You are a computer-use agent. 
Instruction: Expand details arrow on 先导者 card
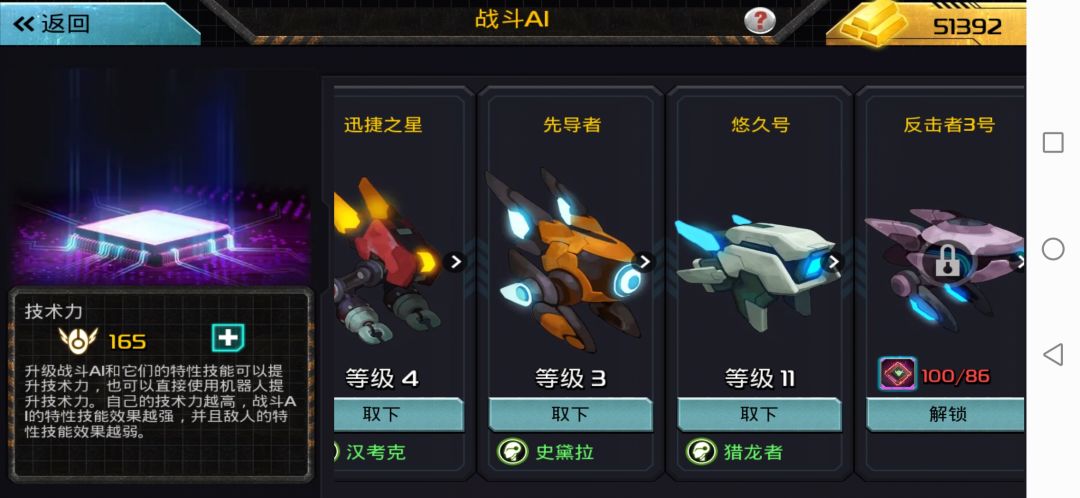click(x=643, y=262)
